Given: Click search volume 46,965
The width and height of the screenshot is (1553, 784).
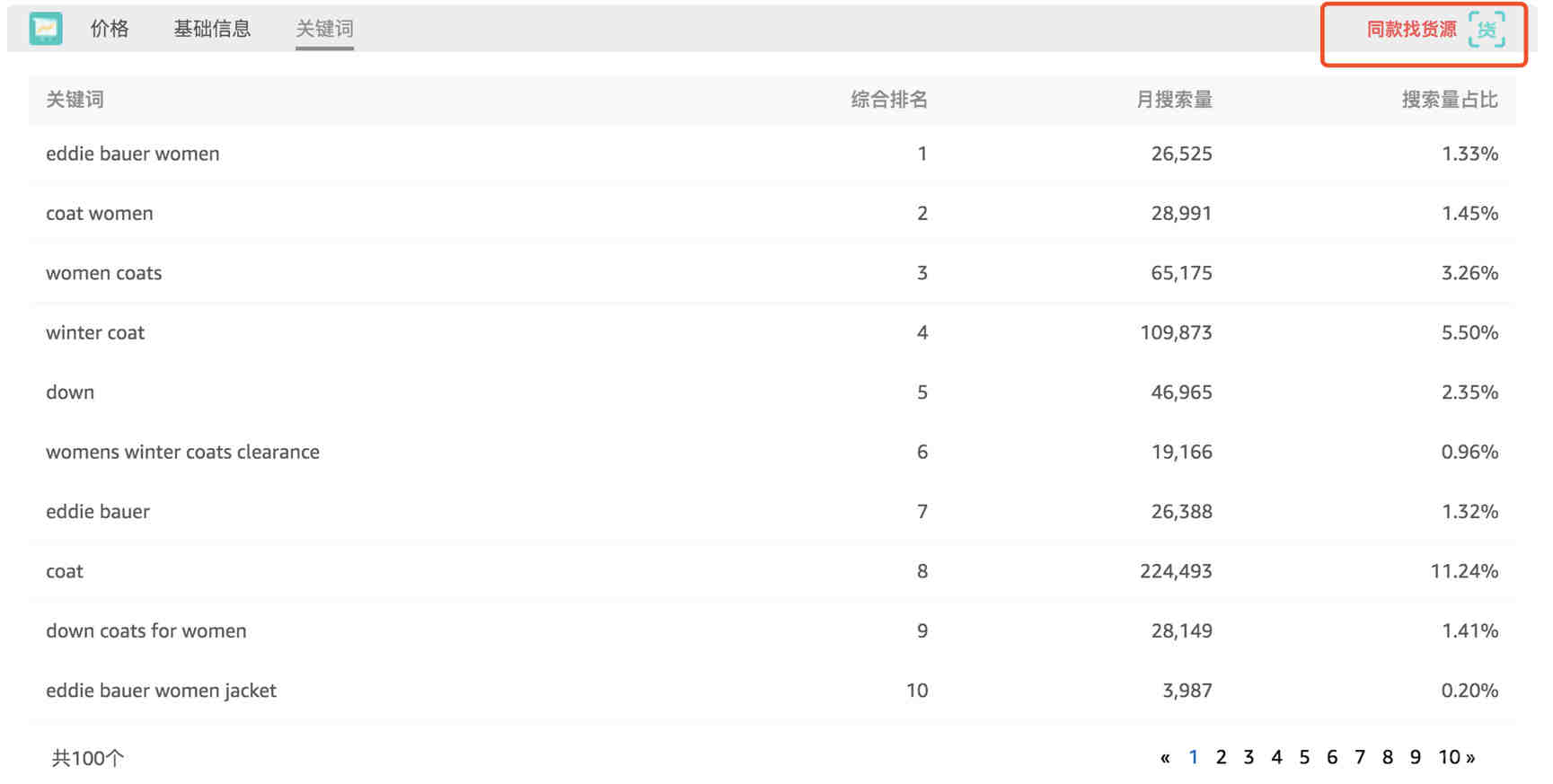Looking at the screenshot, I should coord(1182,392).
